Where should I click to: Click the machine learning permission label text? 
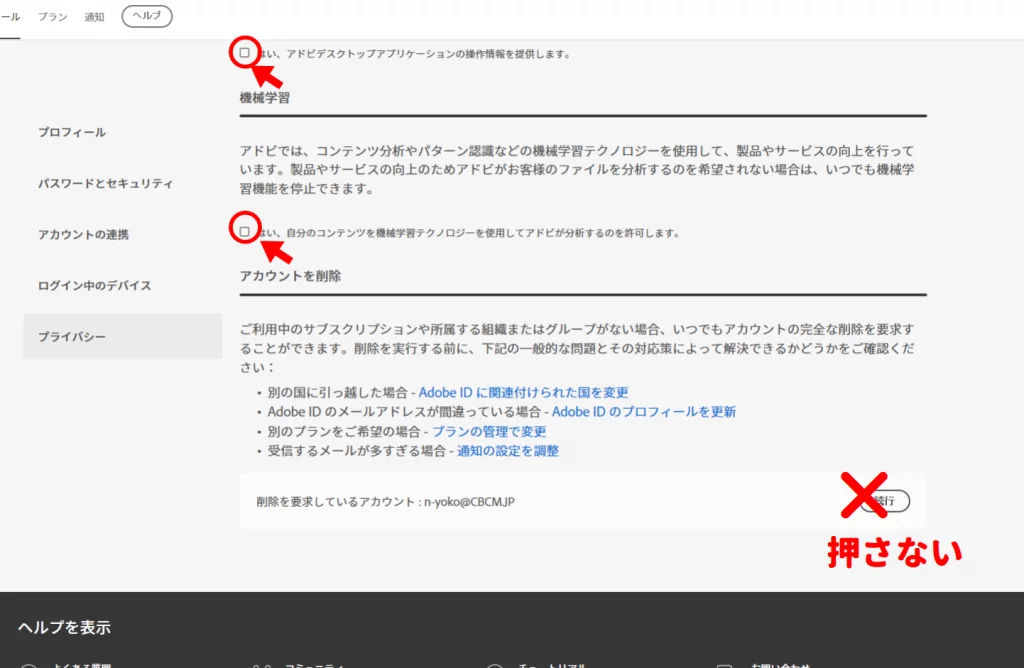point(470,233)
